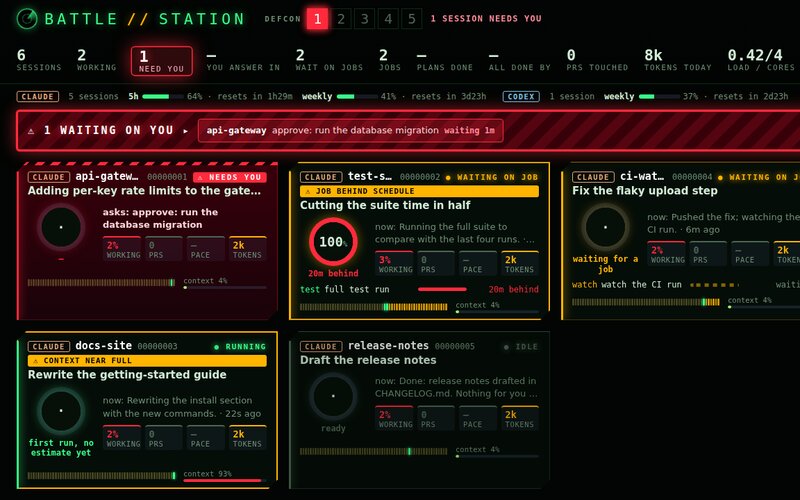Select DEFCON level 3
This screenshot has height=500, width=800.
click(364, 19)
